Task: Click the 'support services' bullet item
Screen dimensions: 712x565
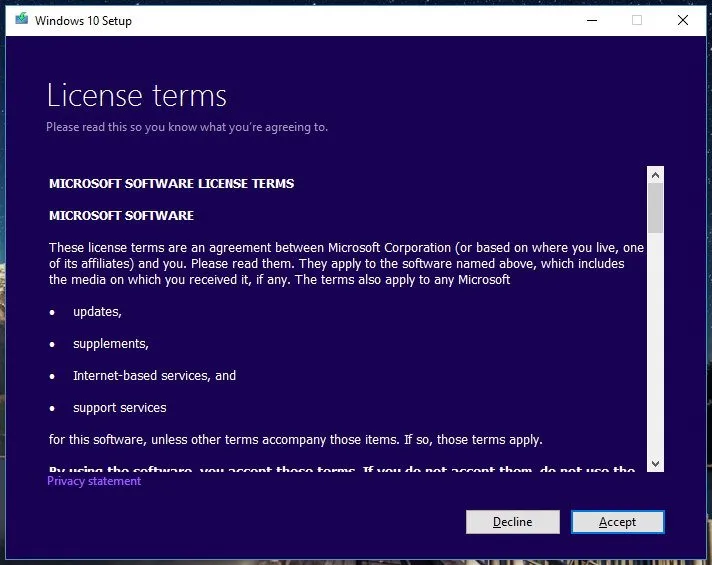Action: [x=120, y=407]
